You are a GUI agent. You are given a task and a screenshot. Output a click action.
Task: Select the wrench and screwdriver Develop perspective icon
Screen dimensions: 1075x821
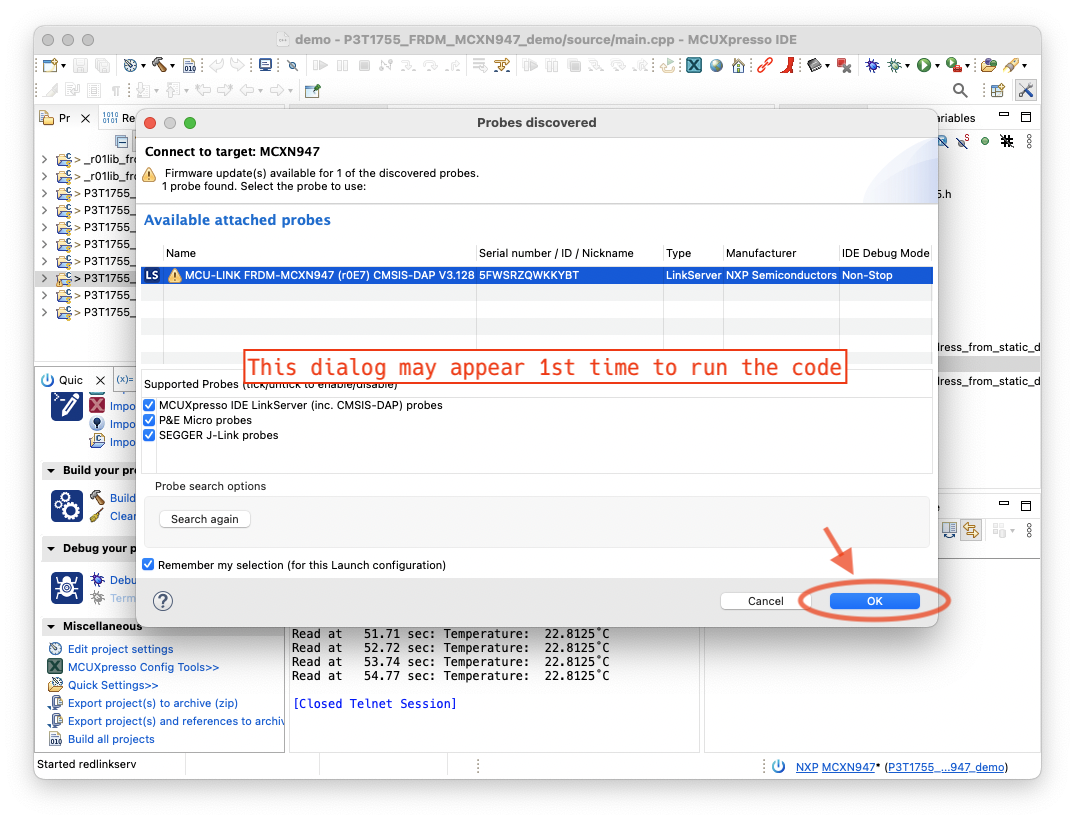click(x=1026, y=90)
